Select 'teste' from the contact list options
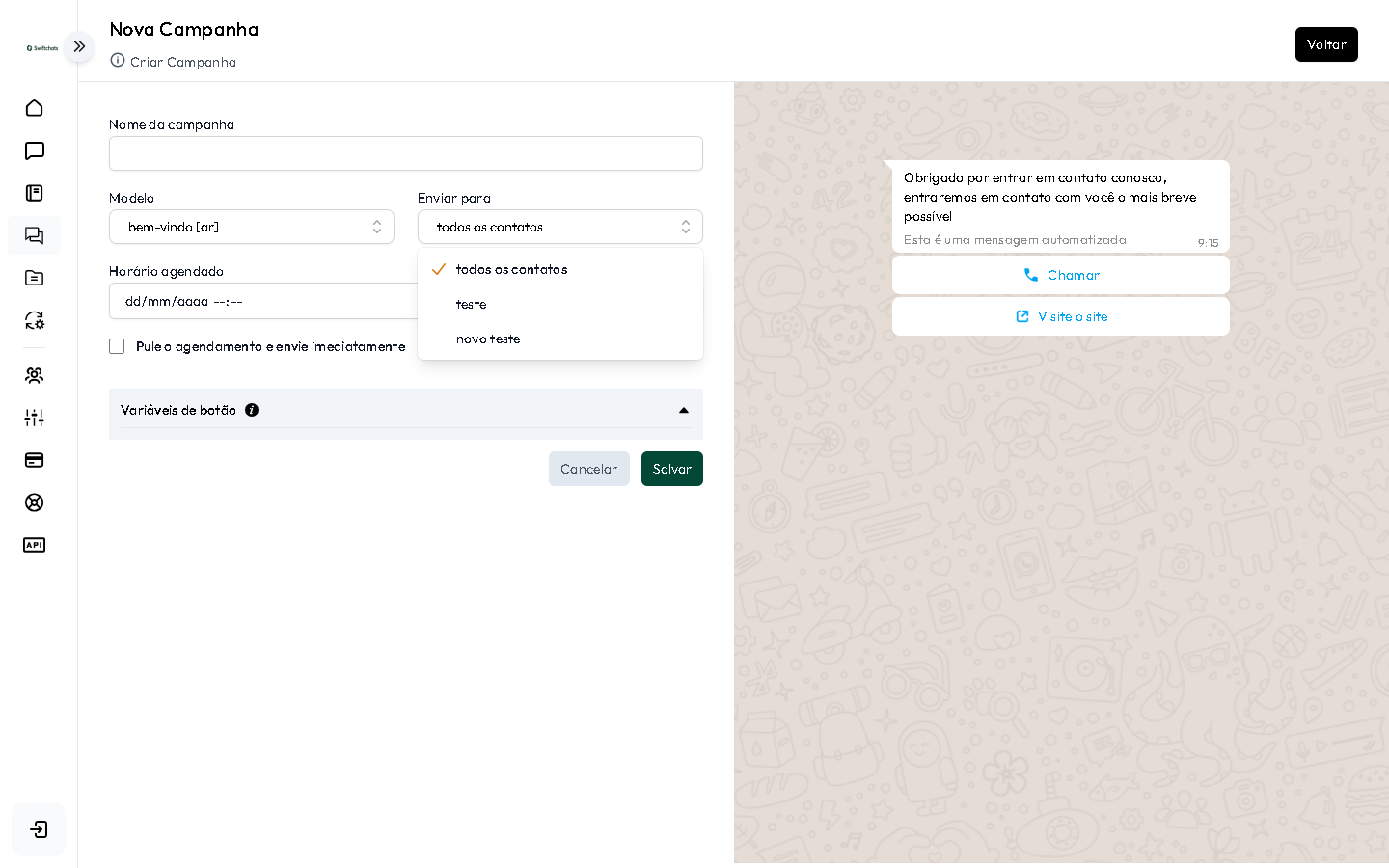Viewport: 1389px width, 868px height. (472, 304)
